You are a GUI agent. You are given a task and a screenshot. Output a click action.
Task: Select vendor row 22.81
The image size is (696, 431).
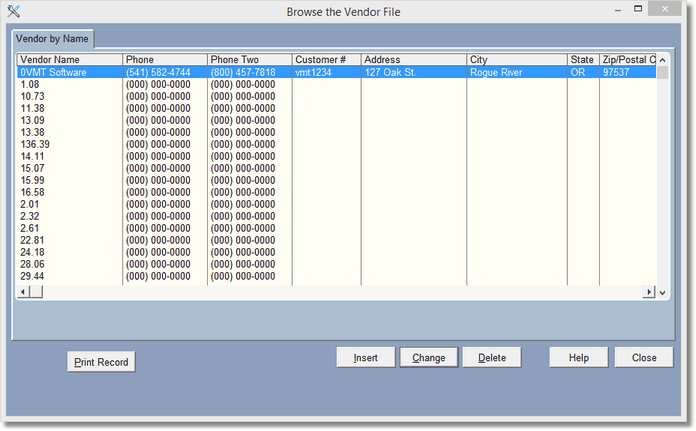(336, 240)
